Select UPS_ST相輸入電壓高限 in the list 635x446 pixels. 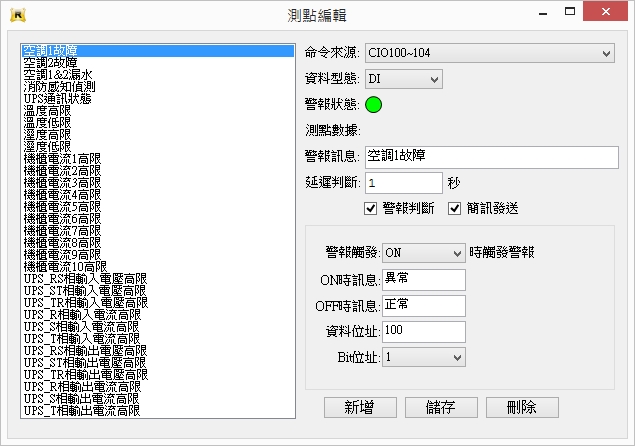pos(158,291)
